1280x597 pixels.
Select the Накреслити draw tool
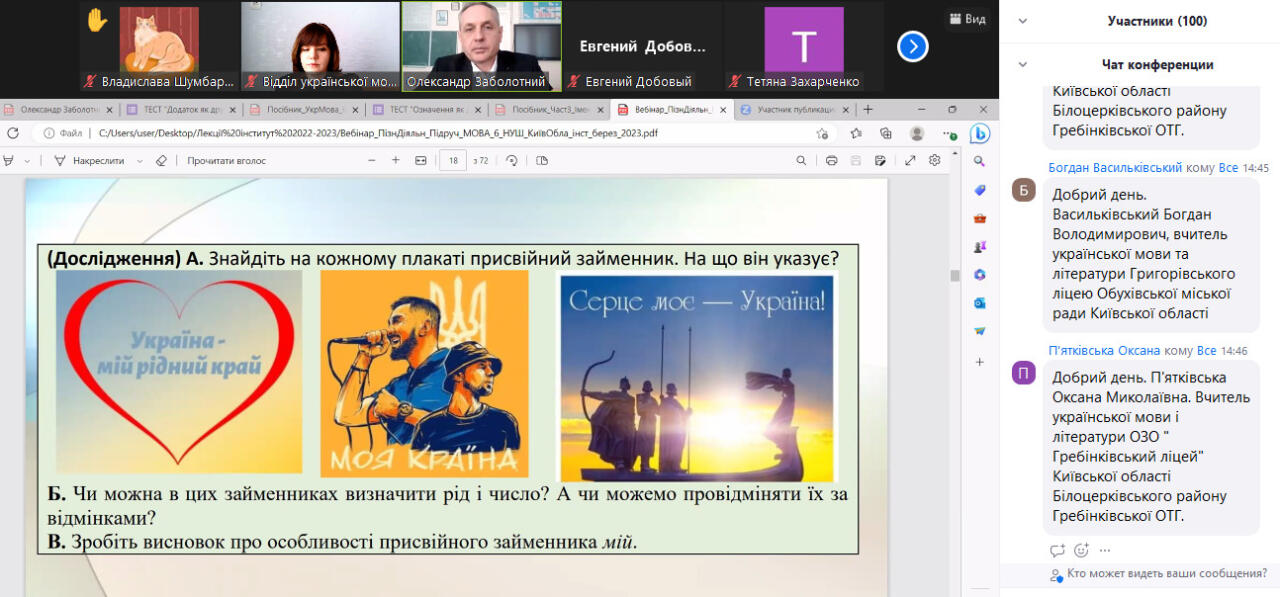click(90, 160)
